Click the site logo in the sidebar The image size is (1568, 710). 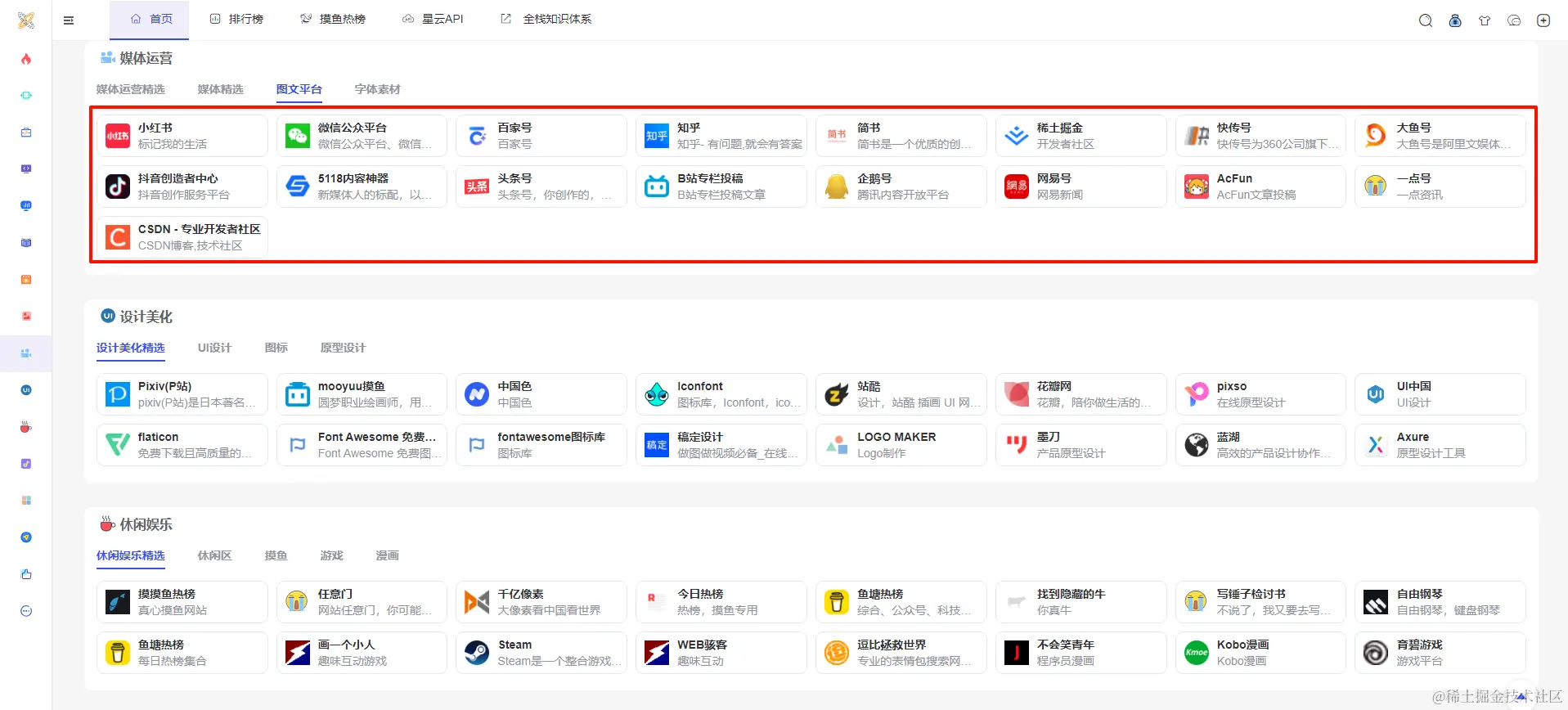tap(26, 20)
